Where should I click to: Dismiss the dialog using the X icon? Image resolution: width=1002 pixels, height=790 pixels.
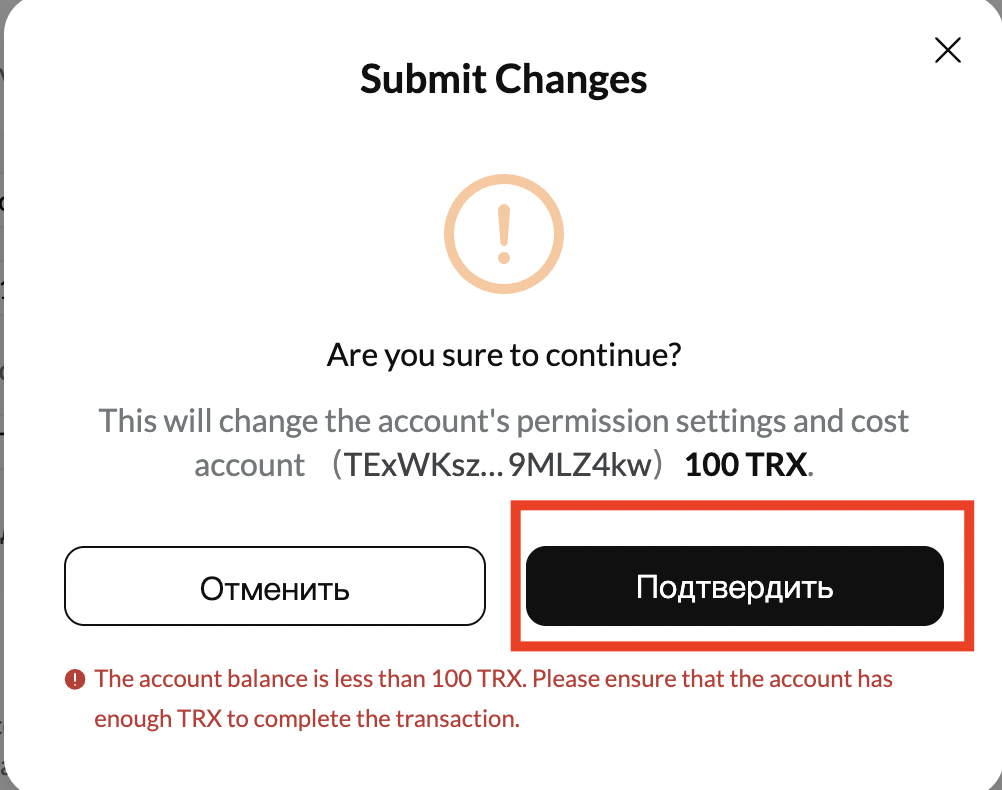tap(947, 49)
